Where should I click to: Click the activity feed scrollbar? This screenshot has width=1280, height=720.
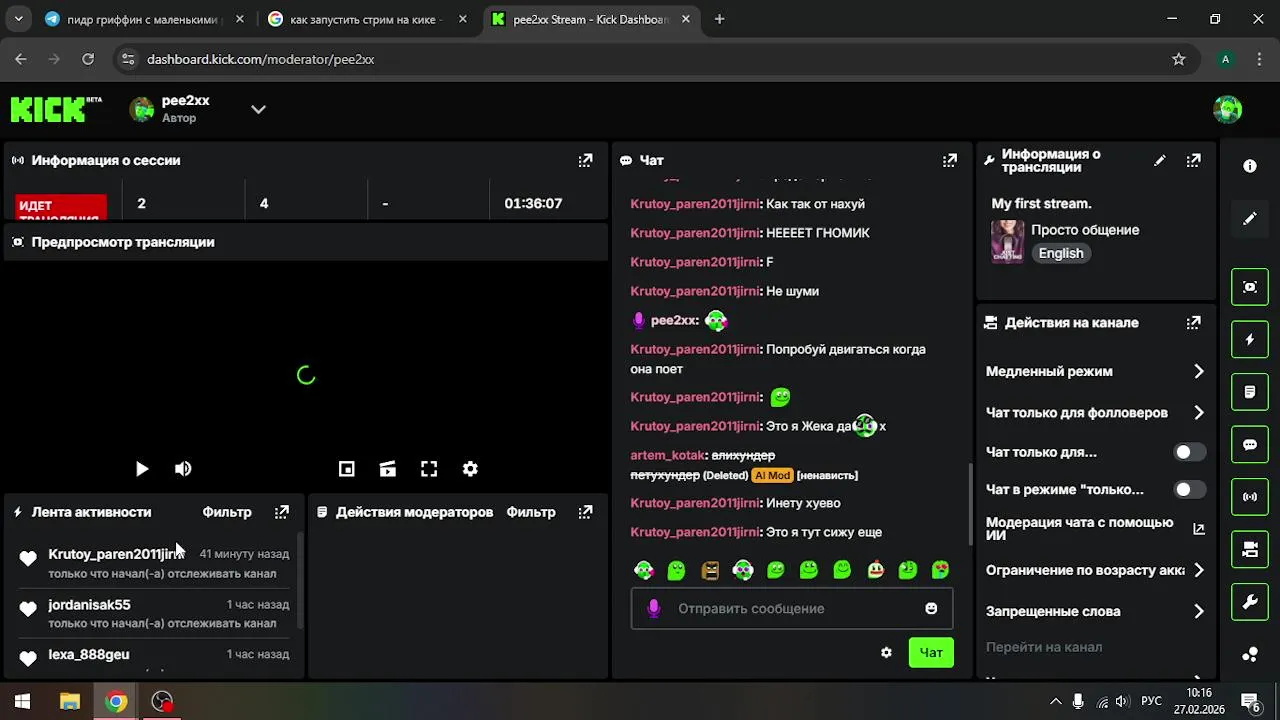(300, 578)
